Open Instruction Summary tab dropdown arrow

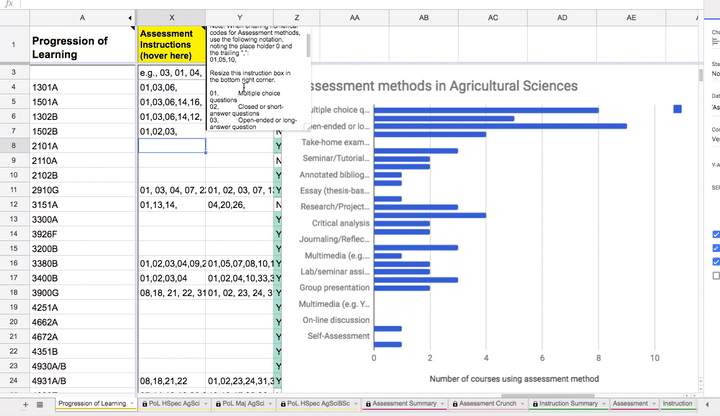[603, 404]
